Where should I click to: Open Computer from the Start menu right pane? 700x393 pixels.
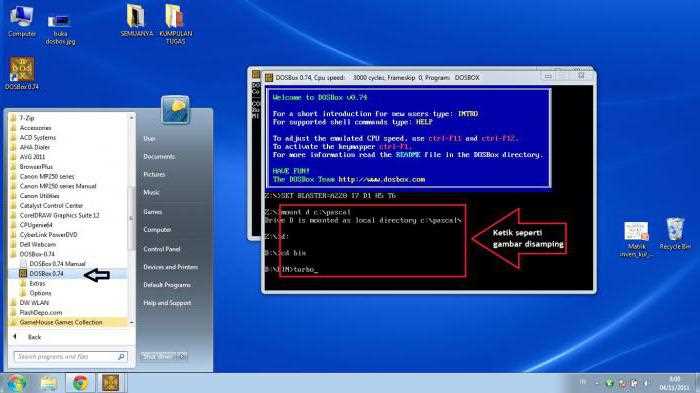click(x=157, y=230)
